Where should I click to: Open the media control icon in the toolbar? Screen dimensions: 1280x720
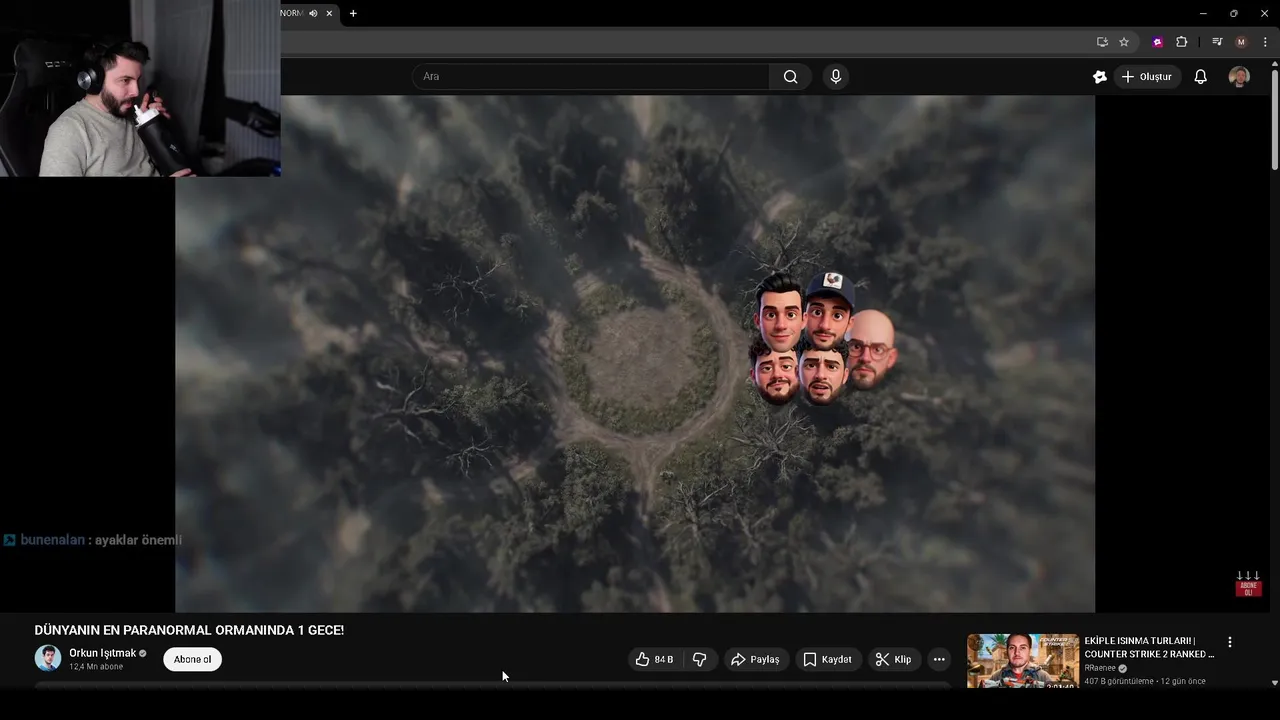coord(1217,42)
